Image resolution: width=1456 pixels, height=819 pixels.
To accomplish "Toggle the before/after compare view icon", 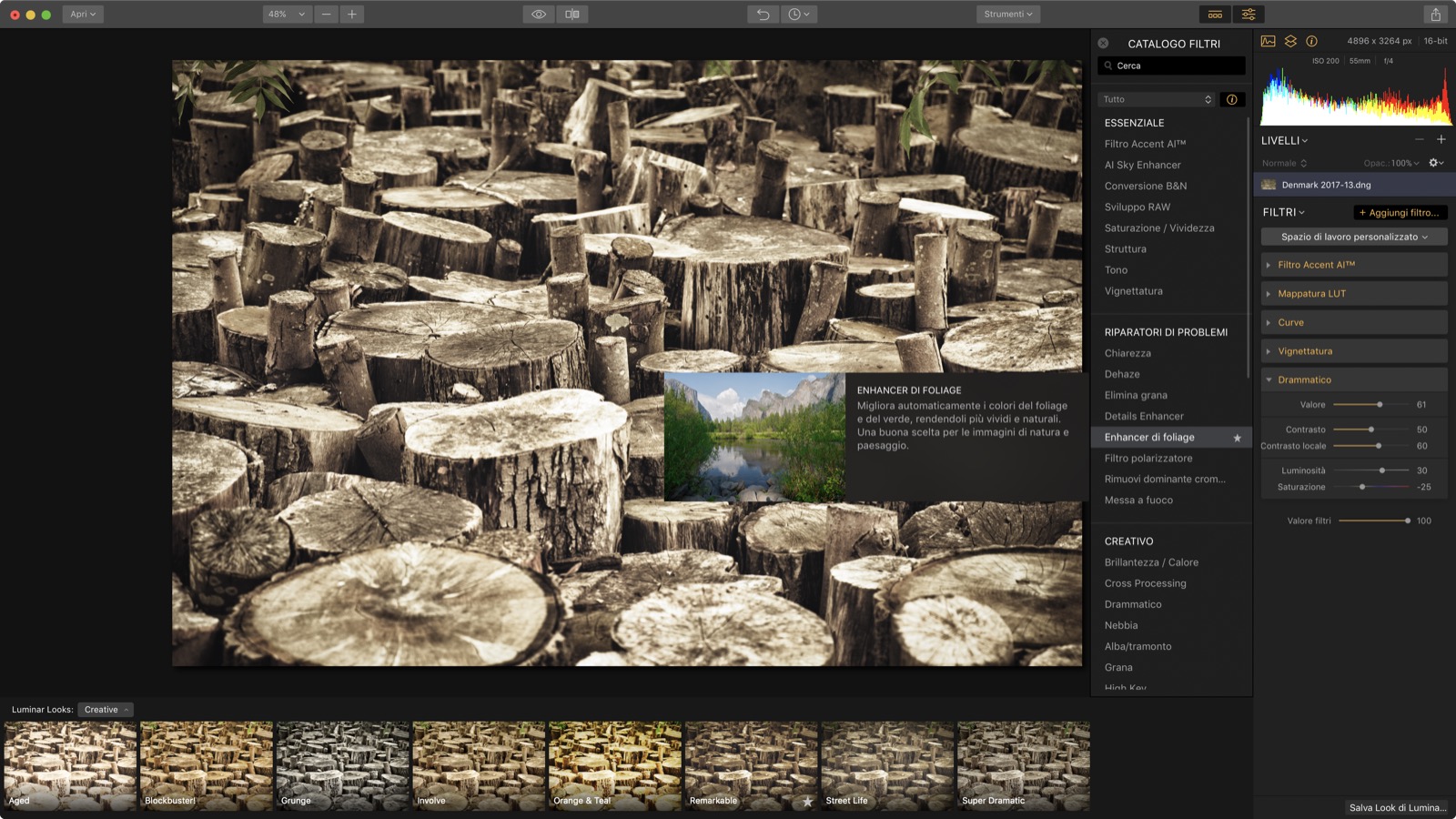I will (572, 15).
